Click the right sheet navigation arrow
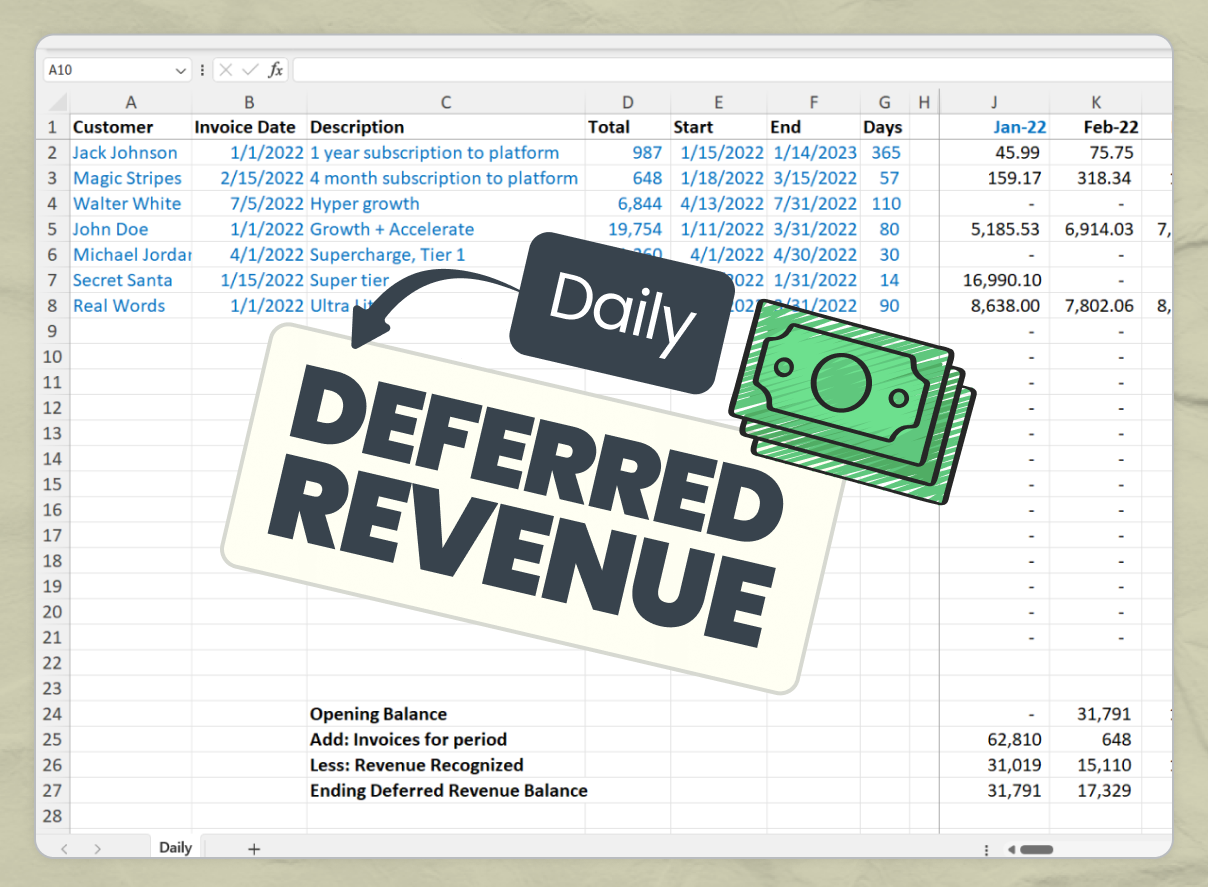The width and height of the screenshot is (1208, 887). tap(97, 847)
